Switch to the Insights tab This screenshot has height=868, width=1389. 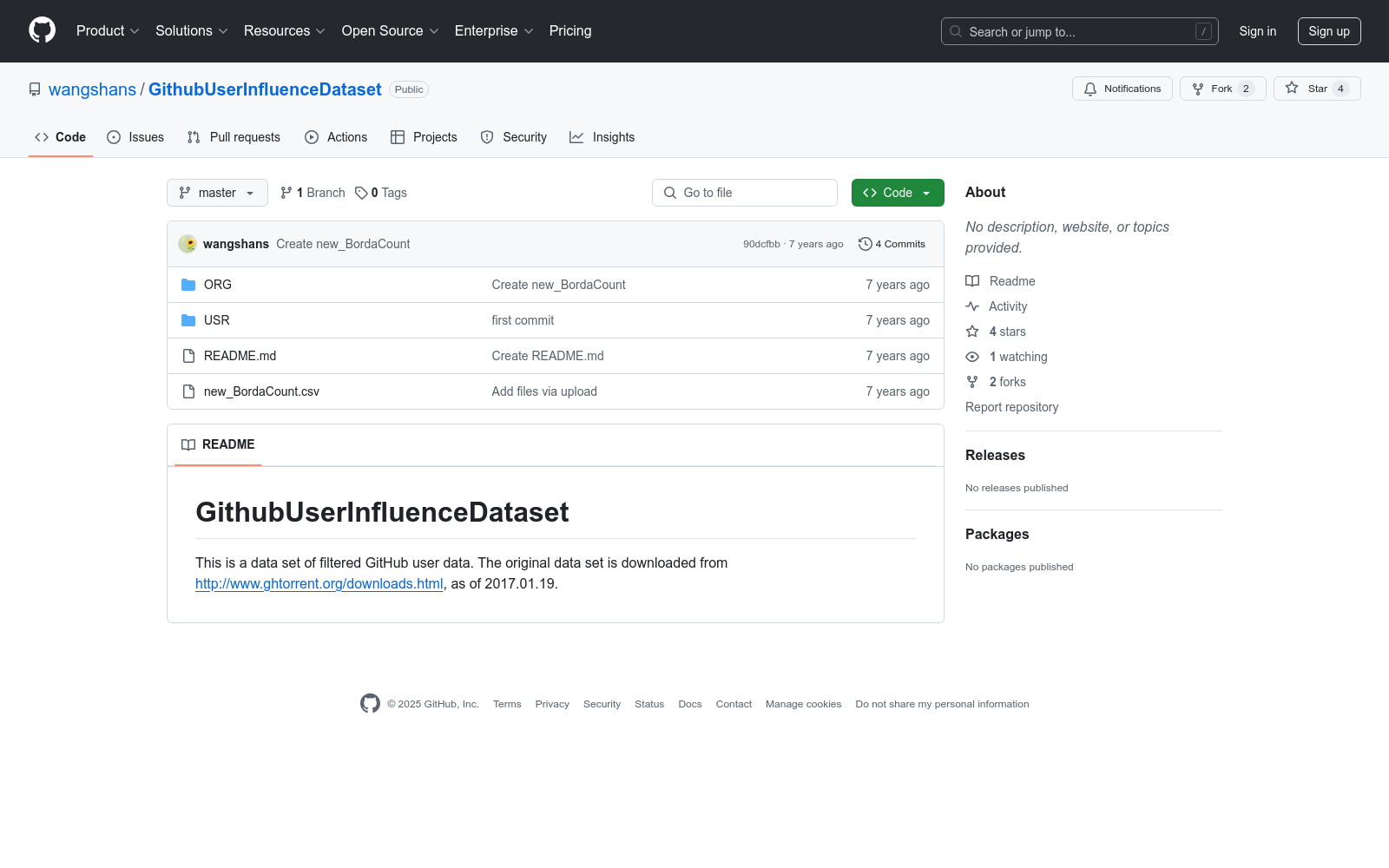click(x=602, y=137)
